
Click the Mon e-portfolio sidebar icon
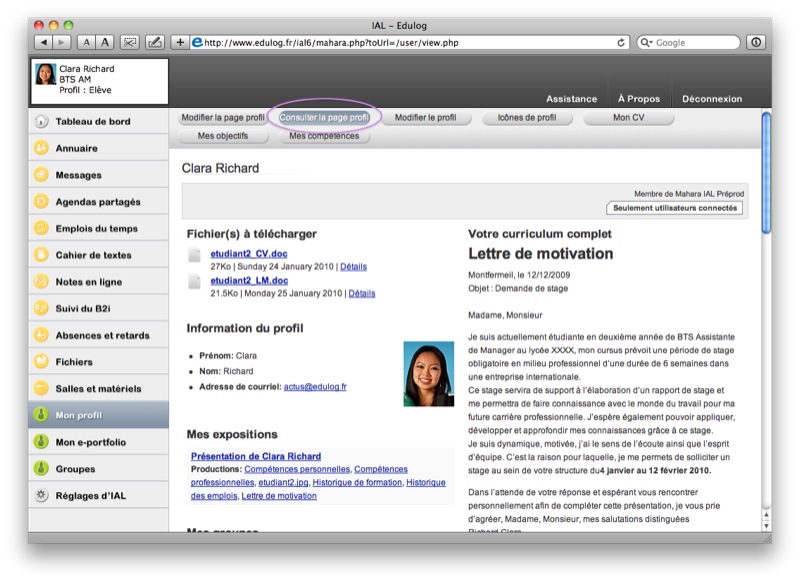(41, 442)
